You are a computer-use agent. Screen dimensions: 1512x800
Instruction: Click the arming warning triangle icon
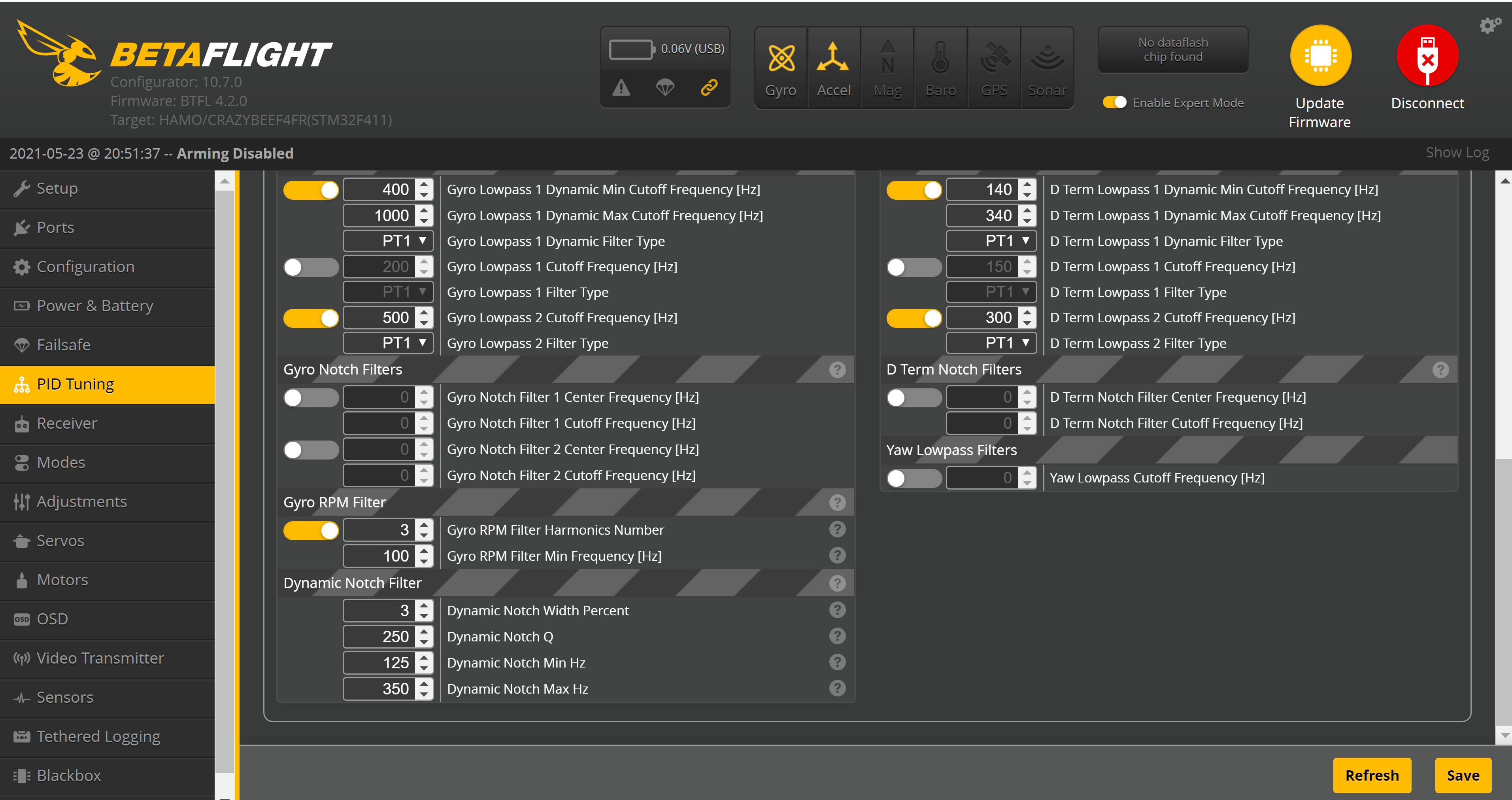[x=621, y=88]
